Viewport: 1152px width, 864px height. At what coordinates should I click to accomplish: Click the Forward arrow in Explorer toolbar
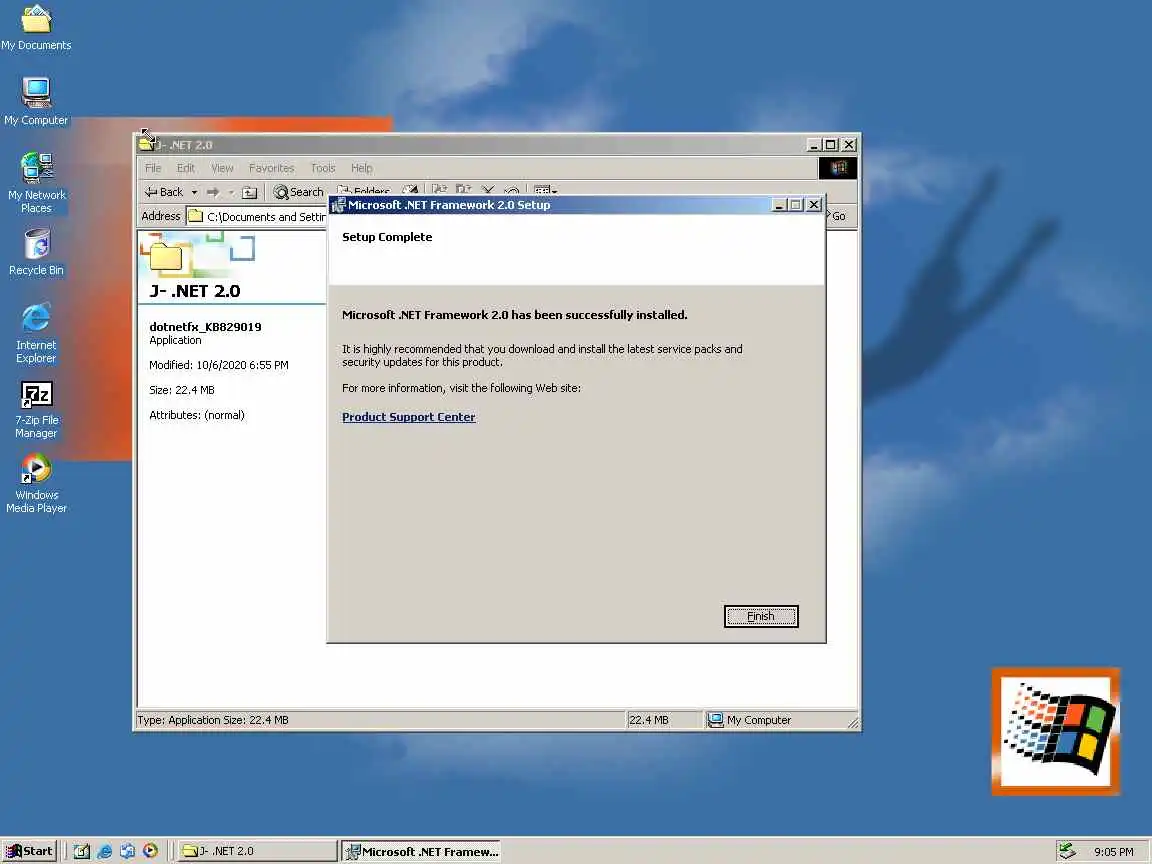click(213, 192)
